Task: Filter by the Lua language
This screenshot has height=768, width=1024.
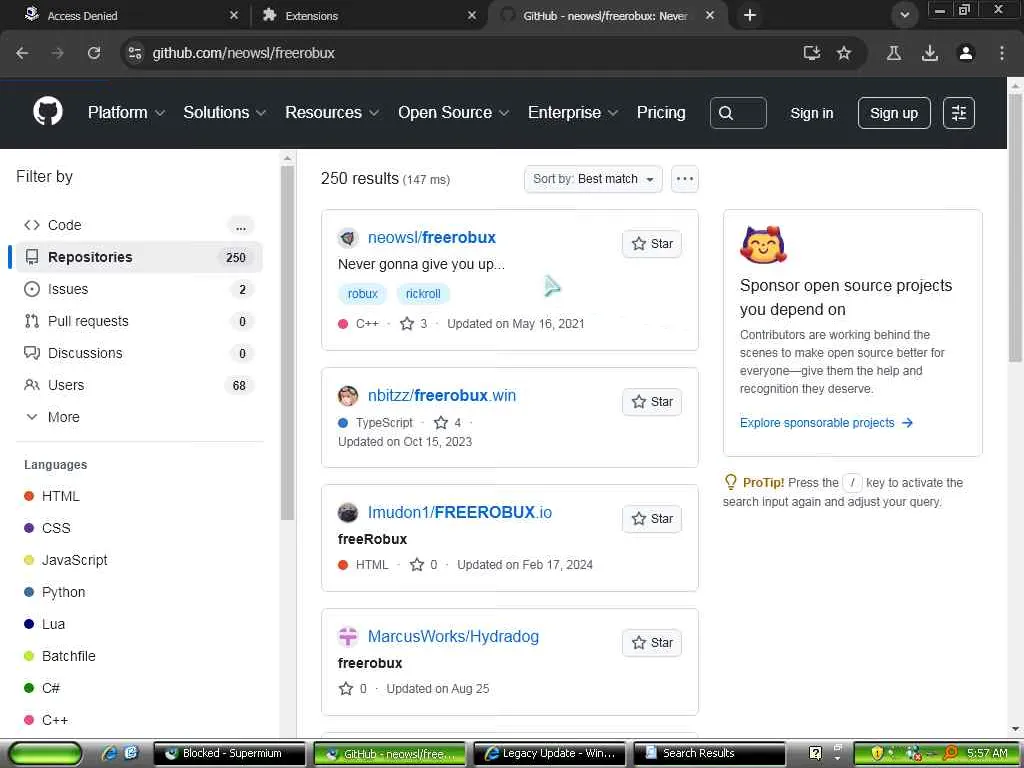Action: point(53,624)
